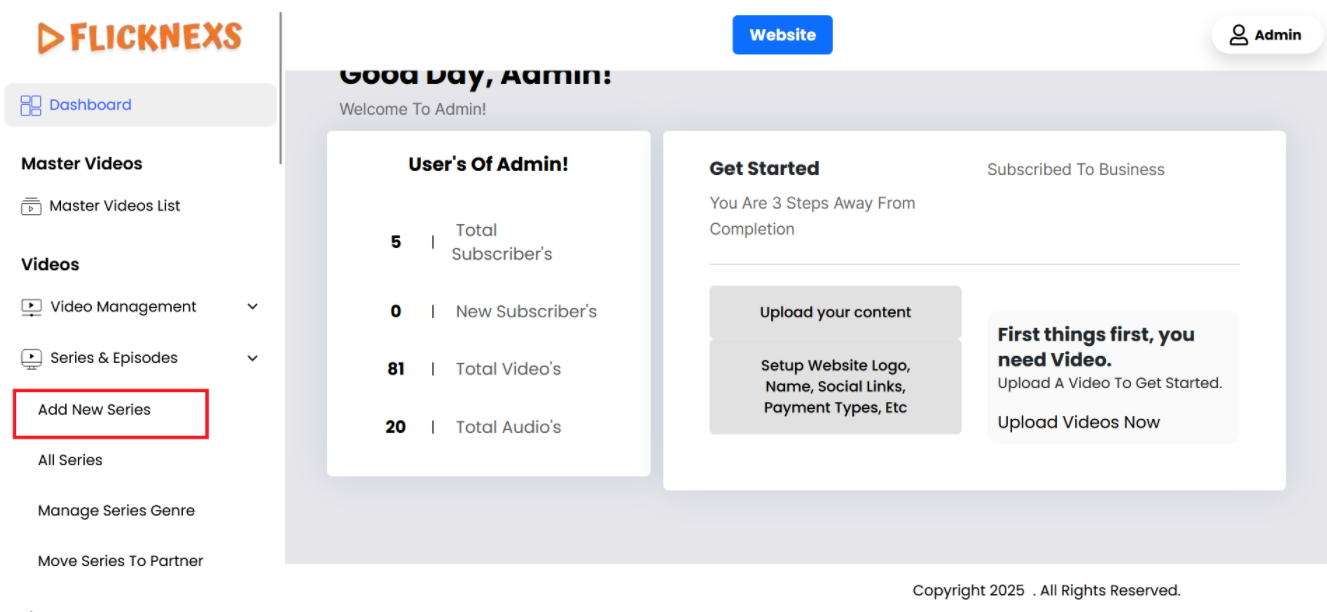1327x612 pixels.
Task: Click the sidebar vertical scrollbar
Action: [281, 88]
